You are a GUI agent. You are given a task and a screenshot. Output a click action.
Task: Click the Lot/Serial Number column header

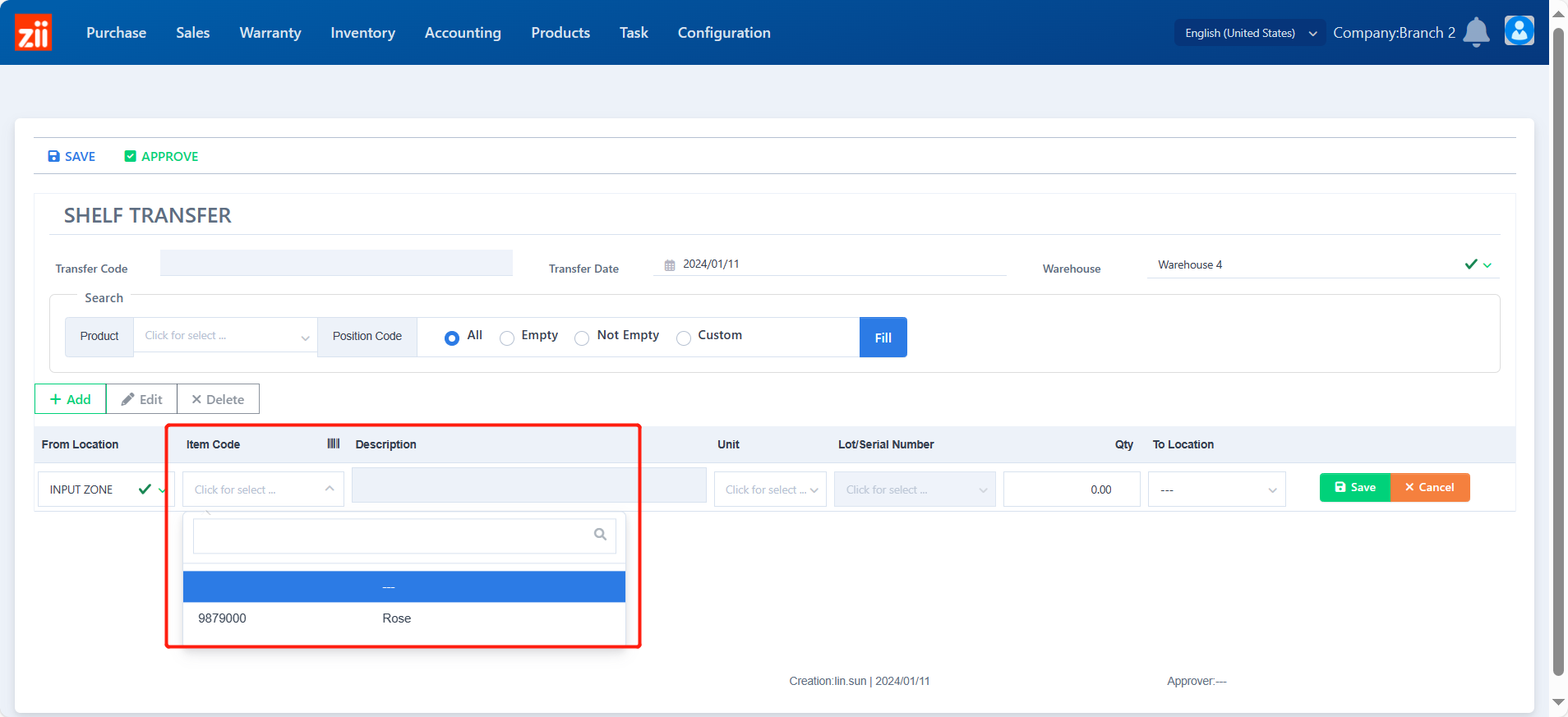click(x=886, y=444)
